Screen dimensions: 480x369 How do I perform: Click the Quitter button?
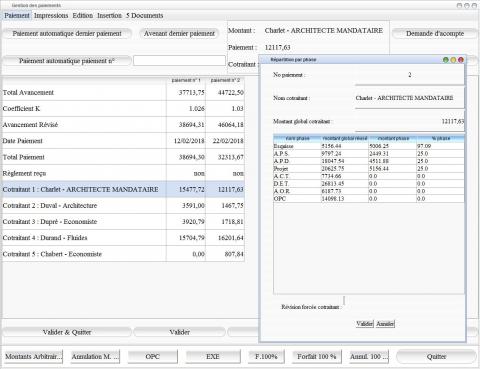click(436, 356)
